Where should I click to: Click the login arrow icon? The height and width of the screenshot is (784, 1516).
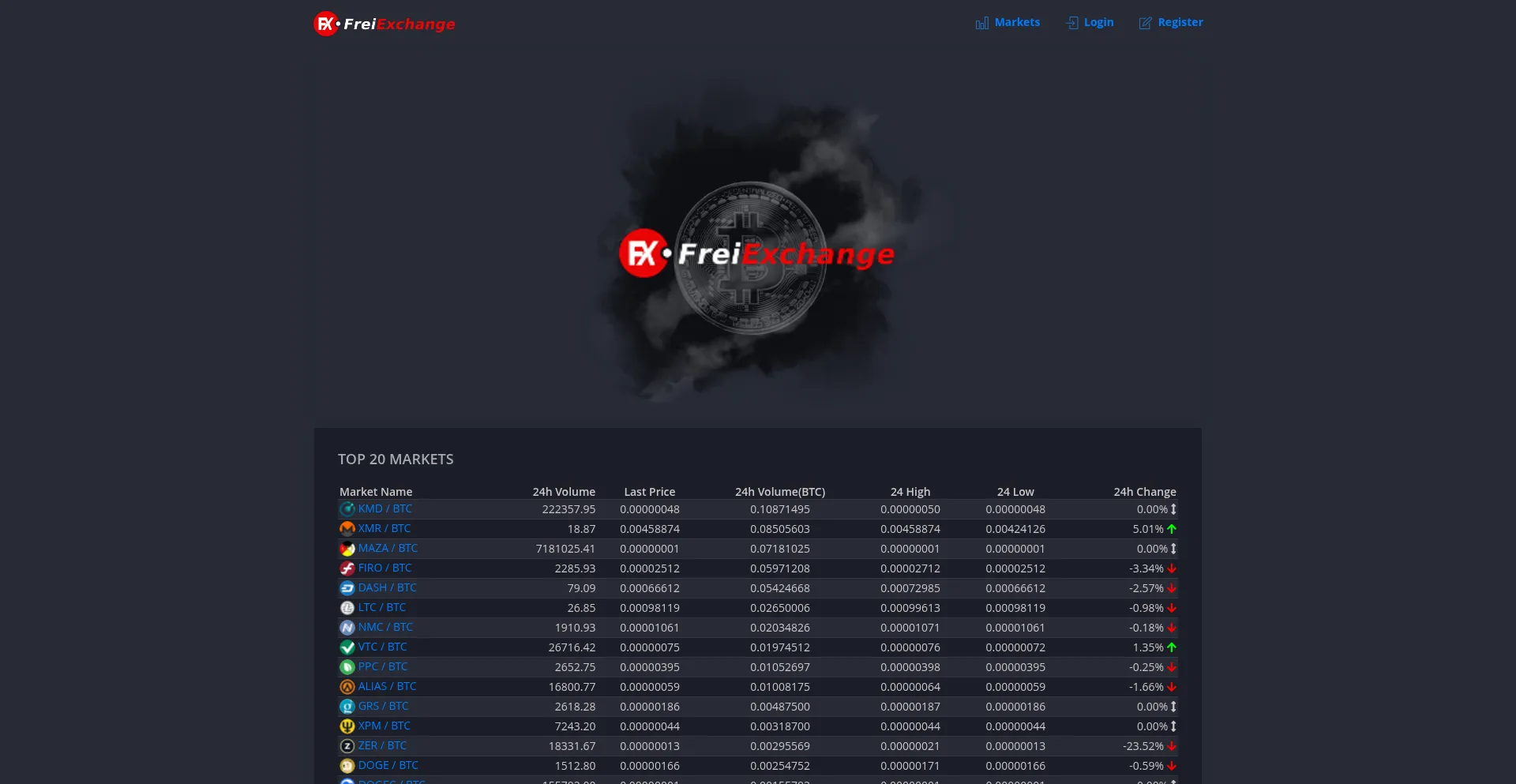coord(1071,22)
